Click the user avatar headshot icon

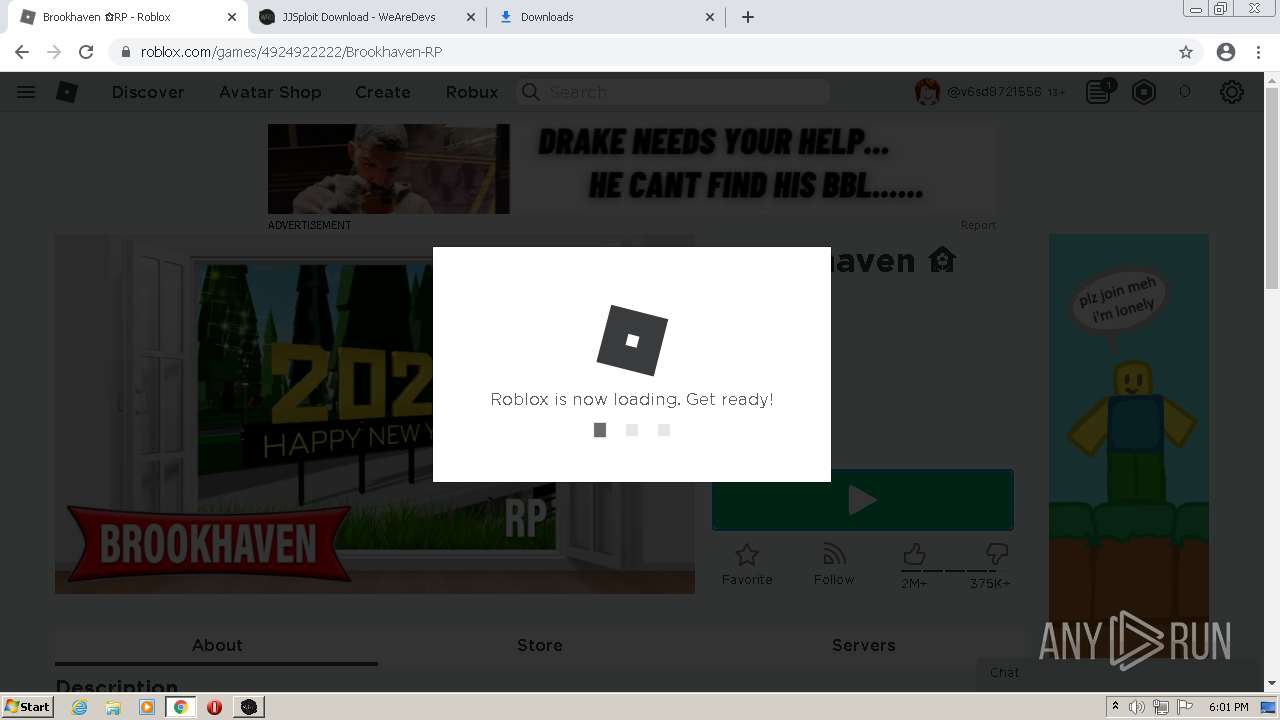[x=928, y=92]
